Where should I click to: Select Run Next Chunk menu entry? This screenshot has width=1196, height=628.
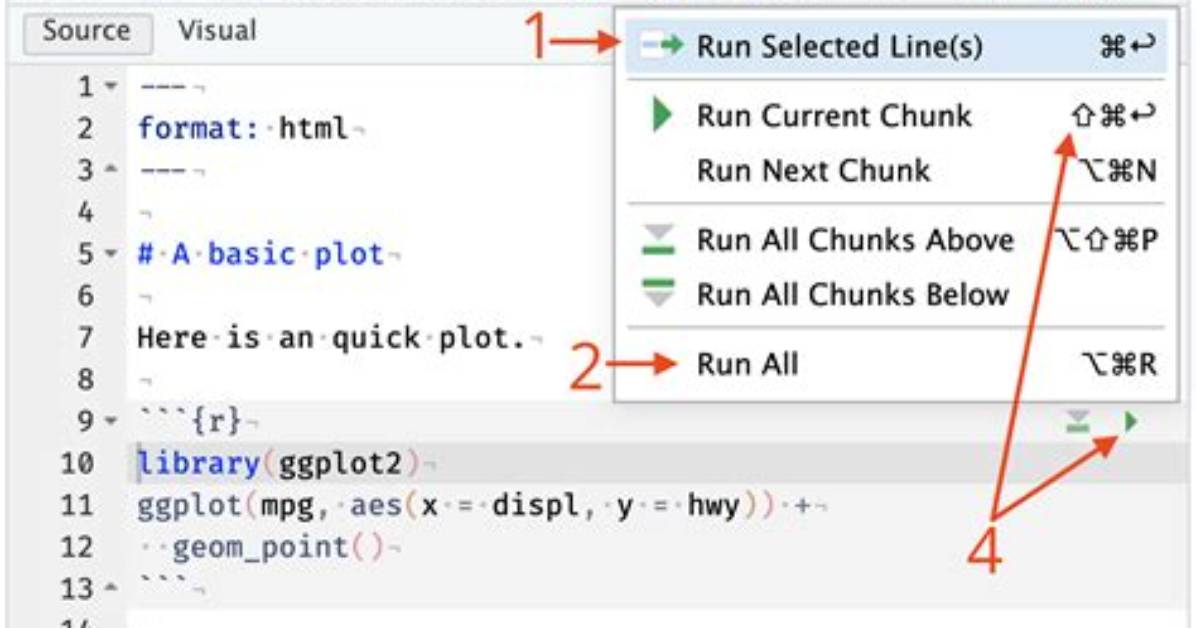tap(897, 170)
